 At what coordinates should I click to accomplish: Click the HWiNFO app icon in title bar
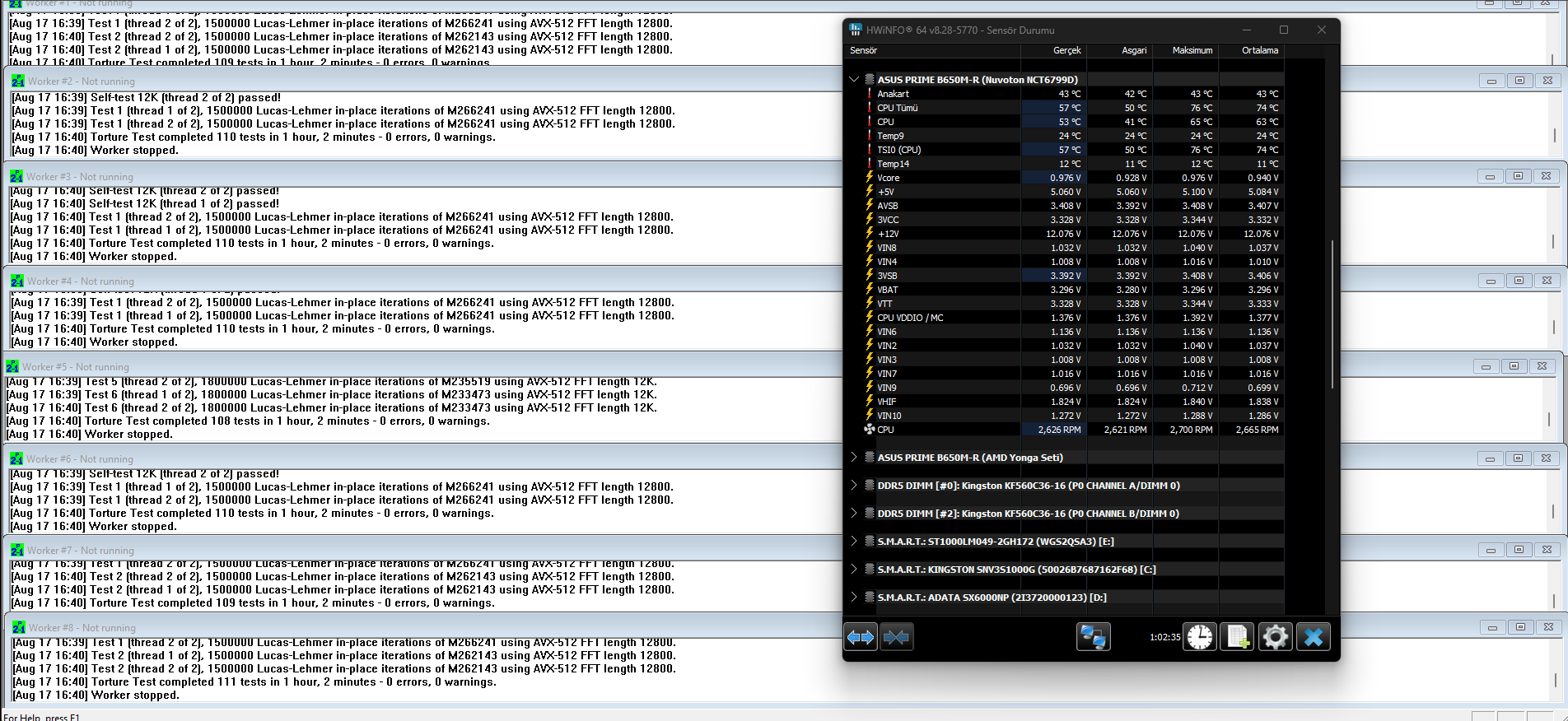(x=856, y=30)
